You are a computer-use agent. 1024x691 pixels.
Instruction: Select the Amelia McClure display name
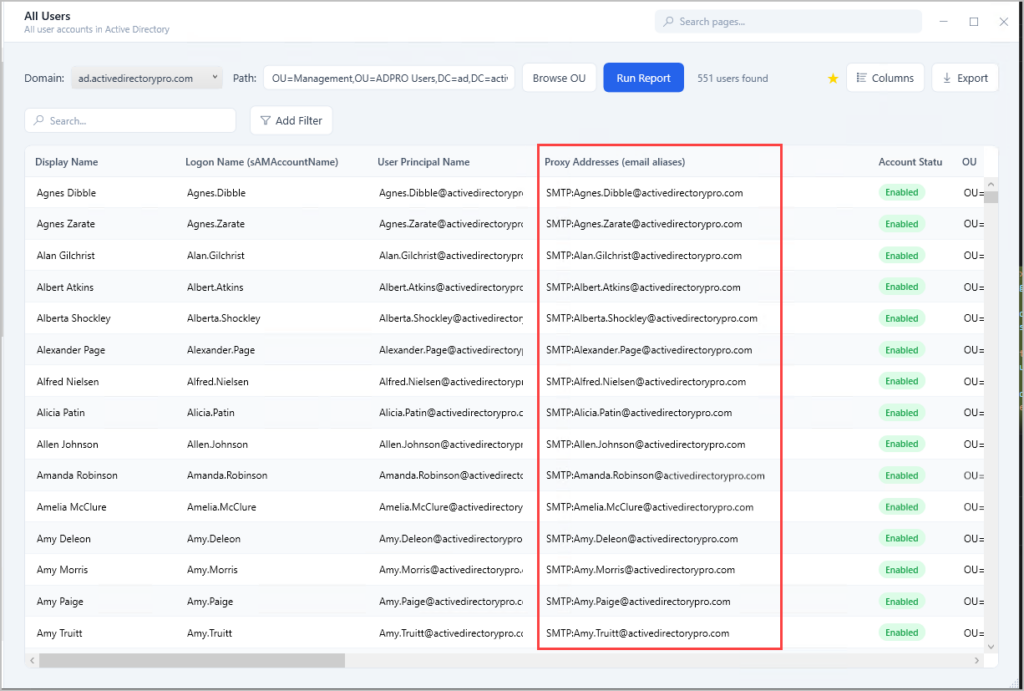click(71, 507)
